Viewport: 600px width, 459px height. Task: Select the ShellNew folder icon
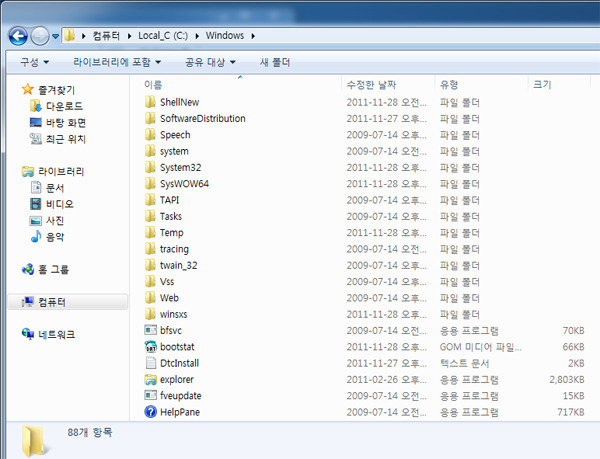(x=150, y=102)
